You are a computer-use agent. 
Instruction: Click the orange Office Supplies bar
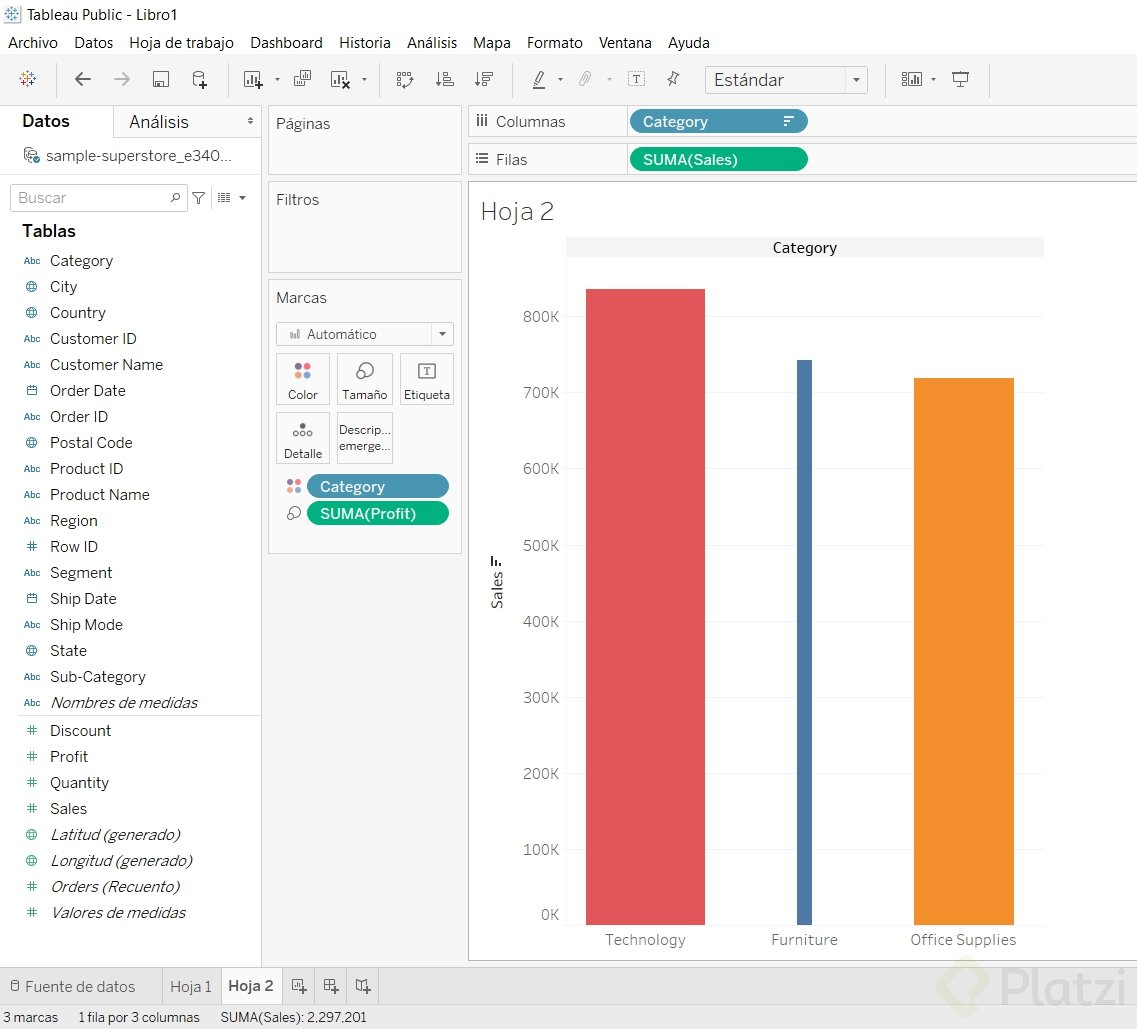coord(964,651)
